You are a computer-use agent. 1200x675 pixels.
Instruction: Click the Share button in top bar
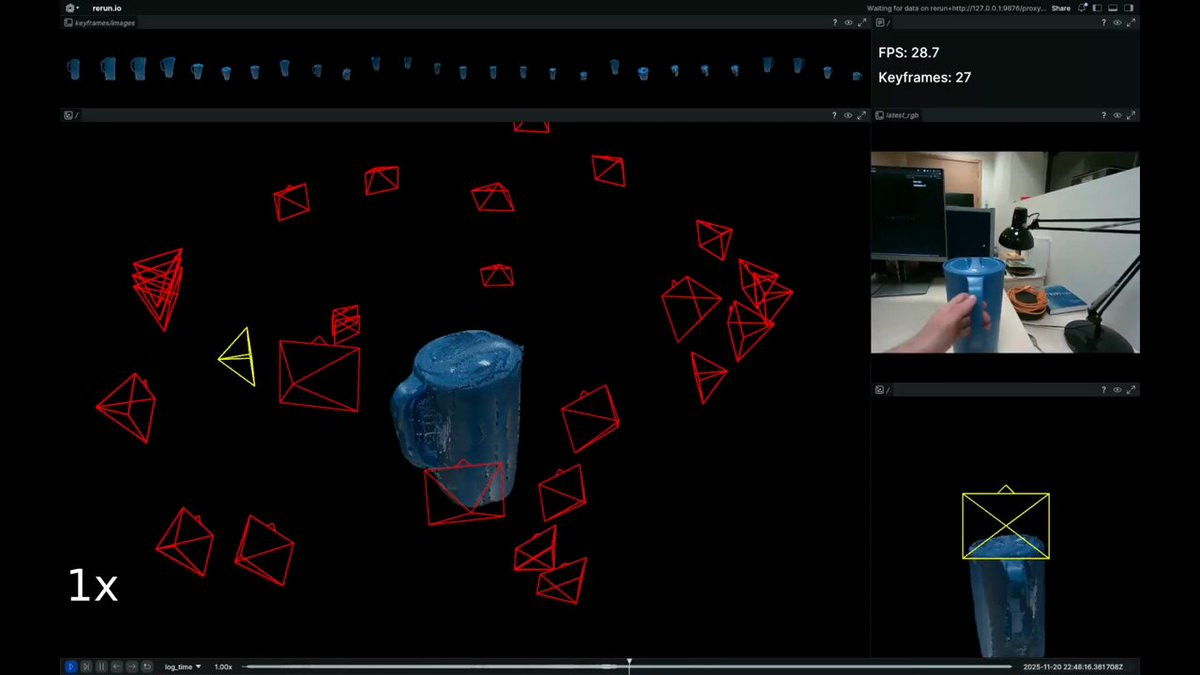[1061, 7]
